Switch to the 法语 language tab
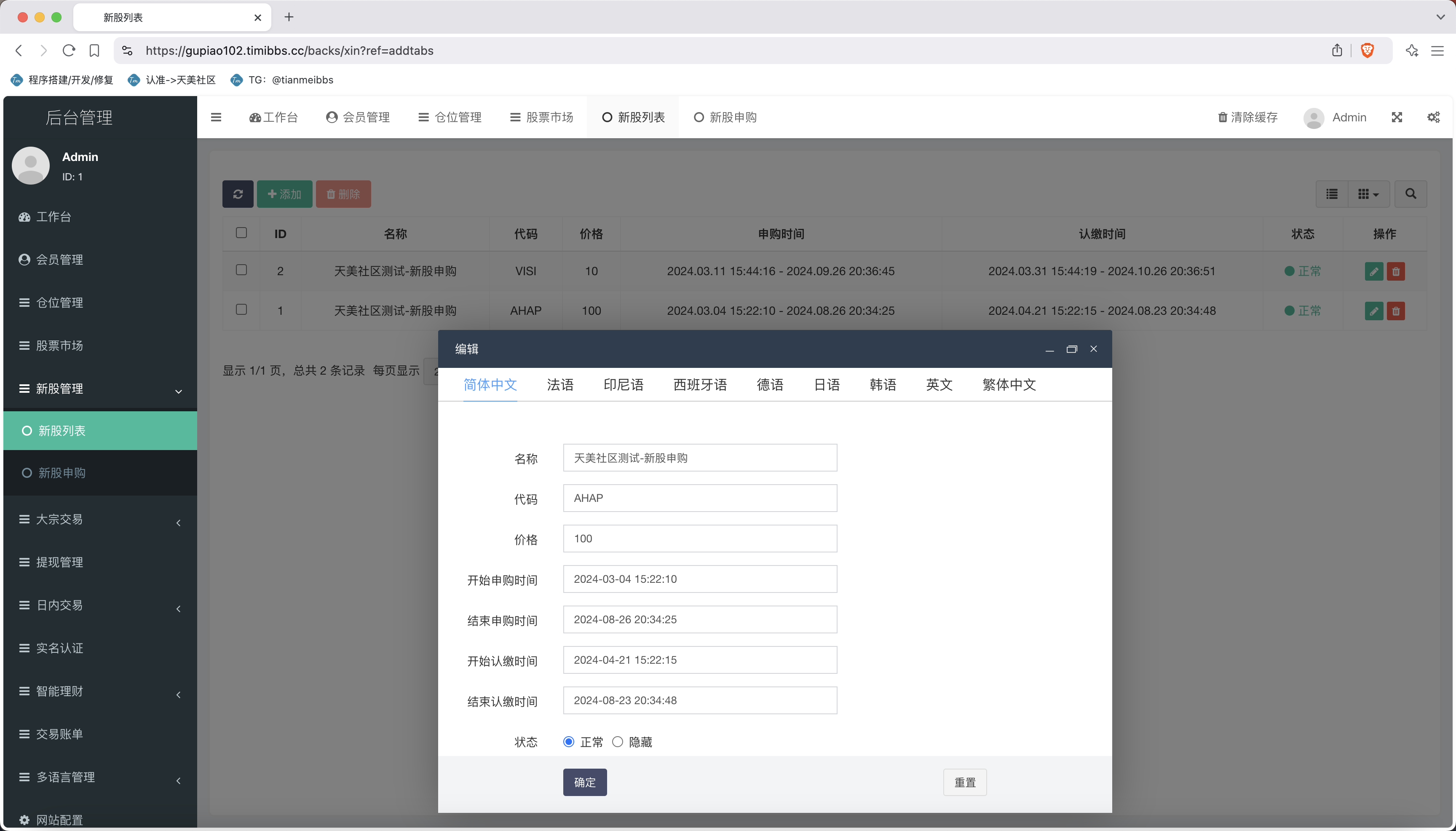 point(560,385)
